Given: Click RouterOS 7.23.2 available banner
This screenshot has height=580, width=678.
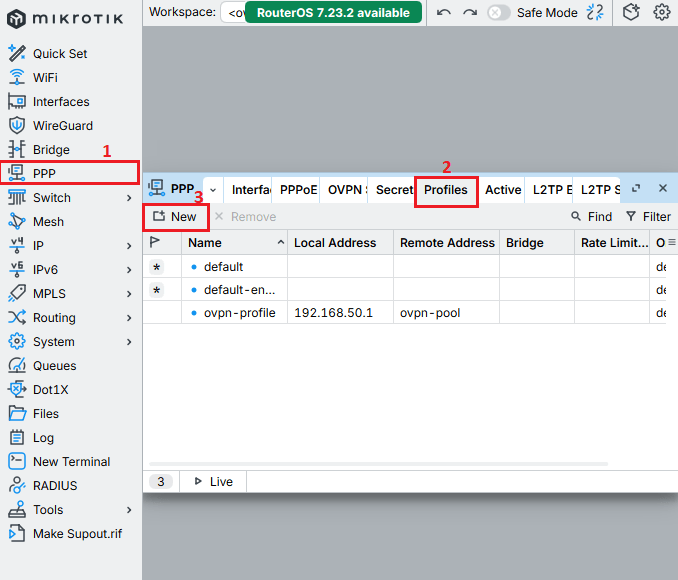Looking at the screenshot, I should (x=333, y=13).
